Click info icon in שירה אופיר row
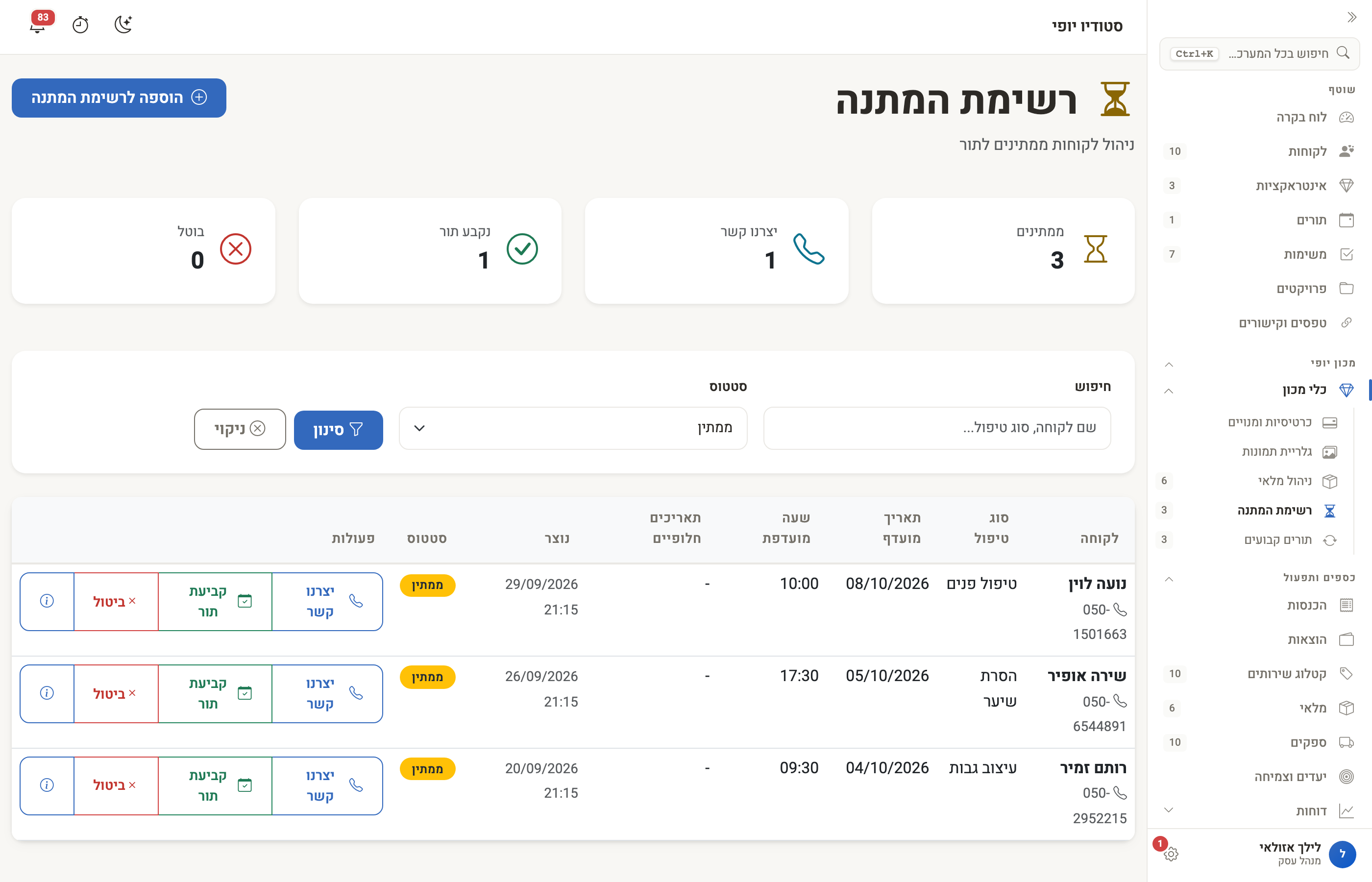Viewport: 1372px width, 882px height. coord(47,693)
